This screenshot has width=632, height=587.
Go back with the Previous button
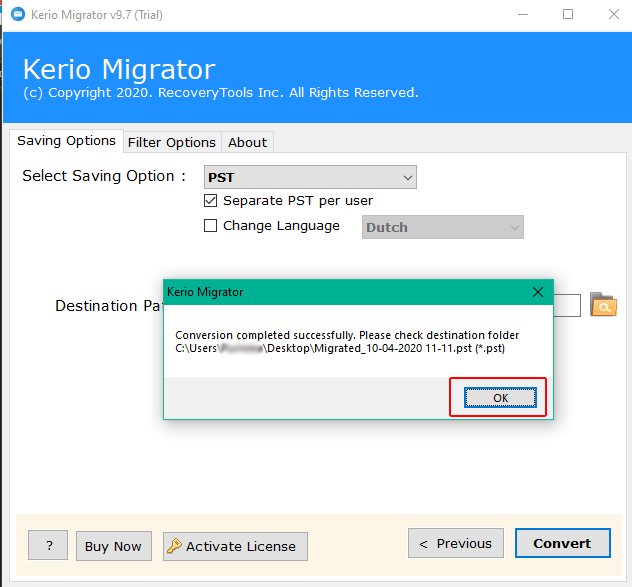pos(455,543)
